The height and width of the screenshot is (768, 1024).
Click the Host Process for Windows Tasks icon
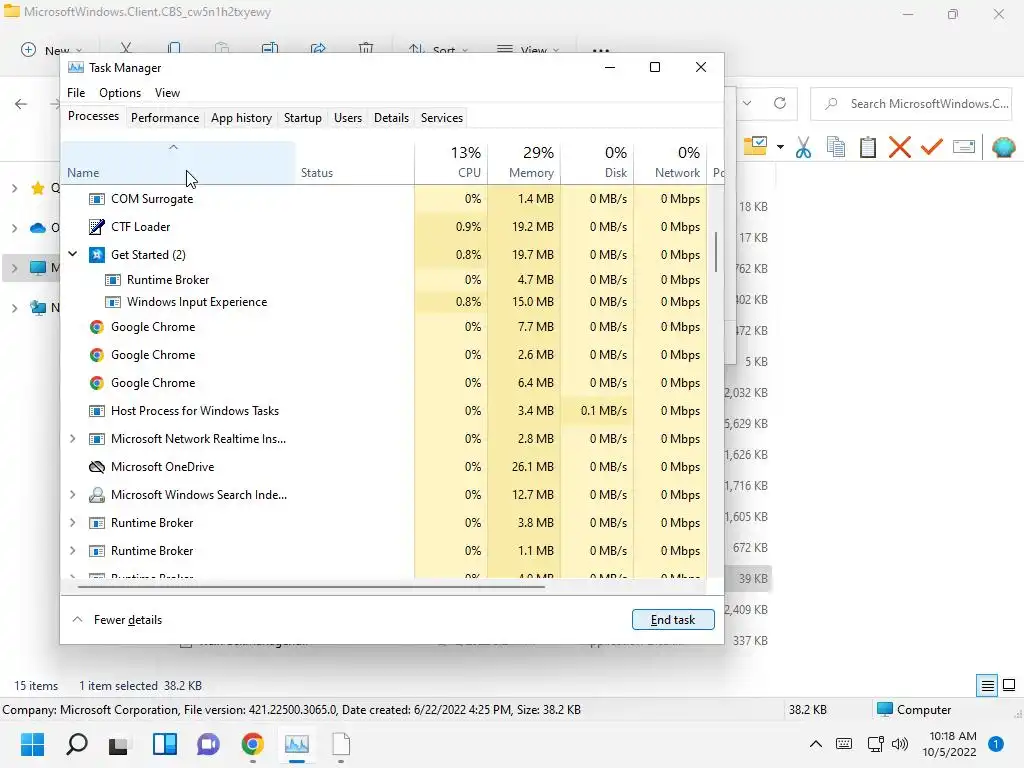pos(97,411)
